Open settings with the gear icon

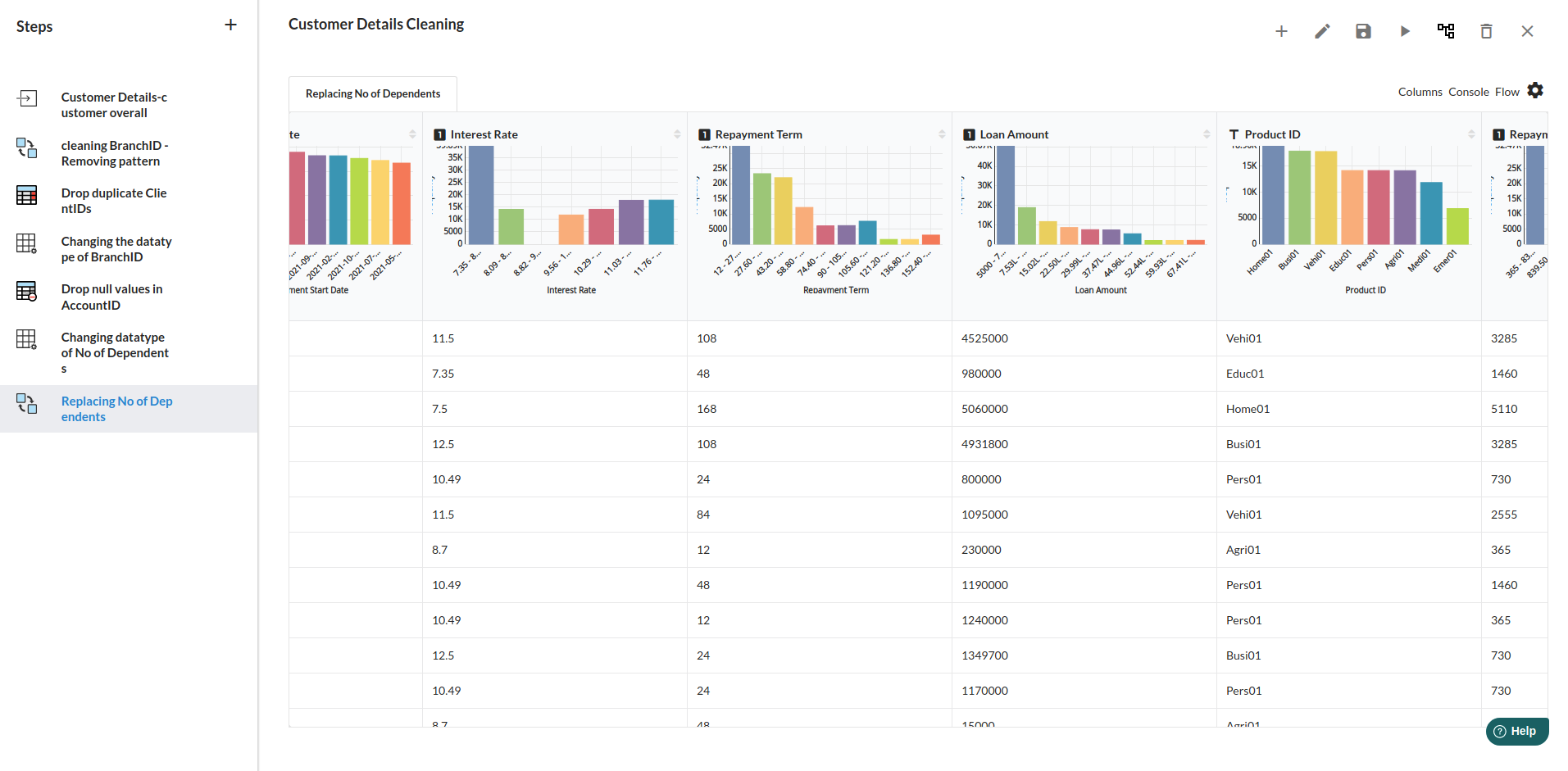(1535, 90)
